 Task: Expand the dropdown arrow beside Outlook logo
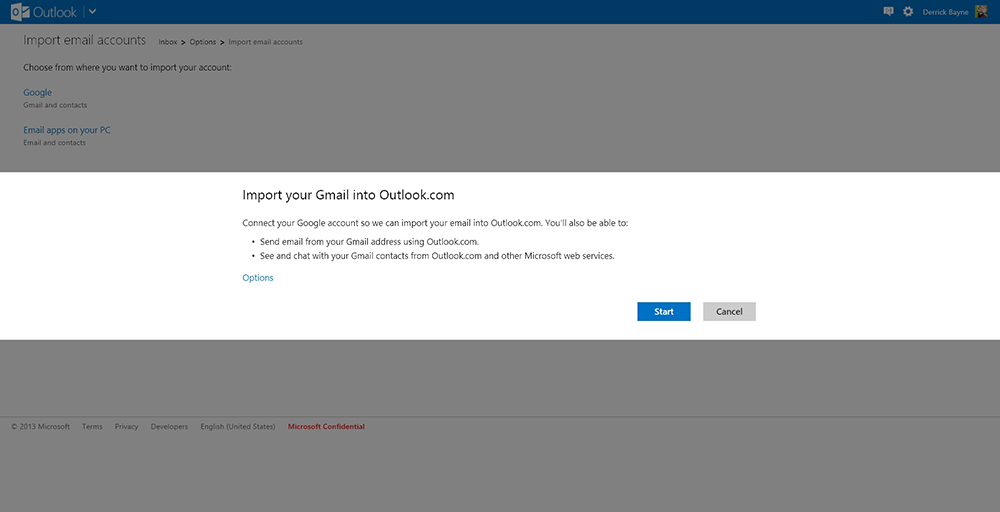tap(93, 12)
